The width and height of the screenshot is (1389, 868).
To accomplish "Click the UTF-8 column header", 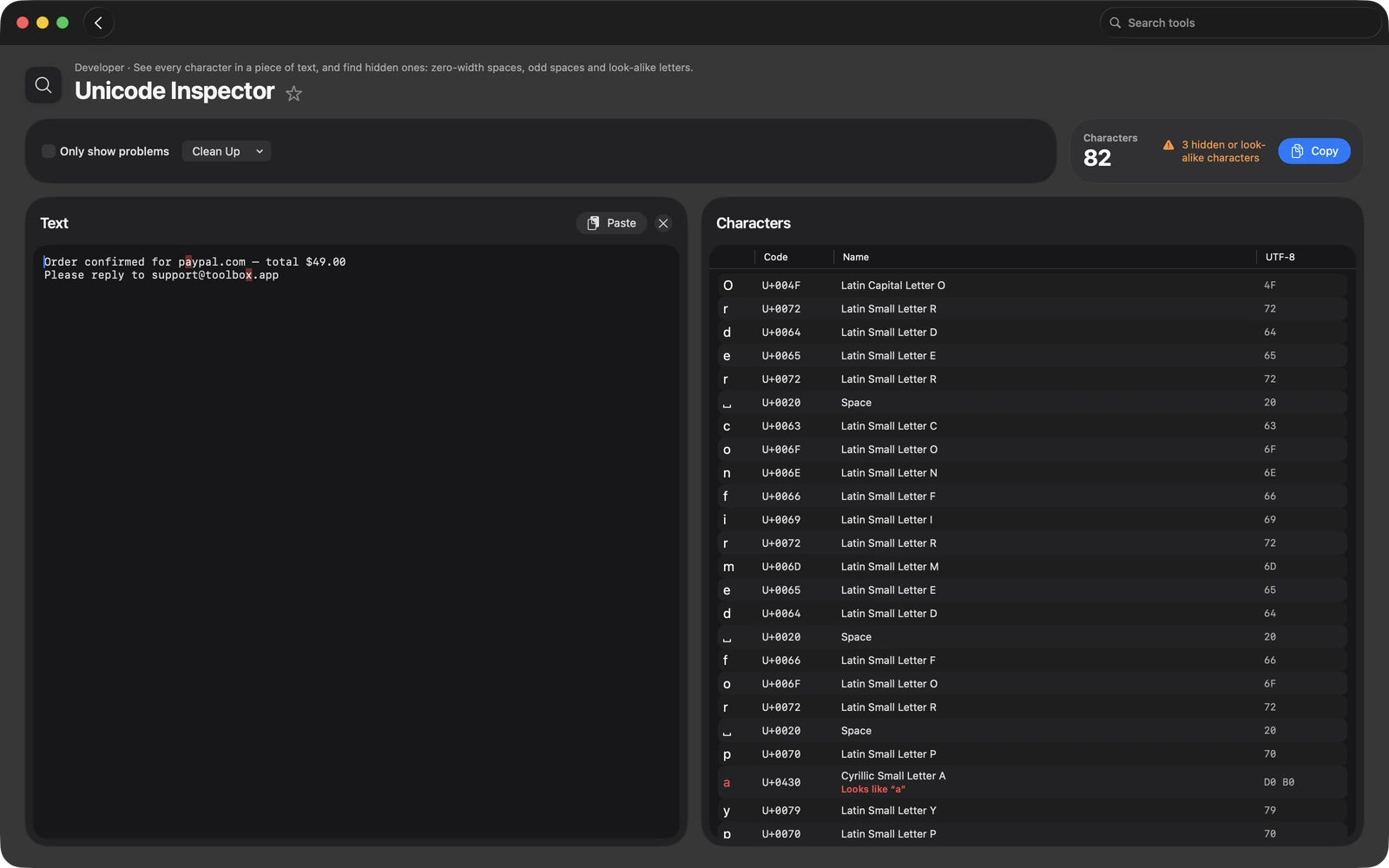I will tap(1280, 257).
